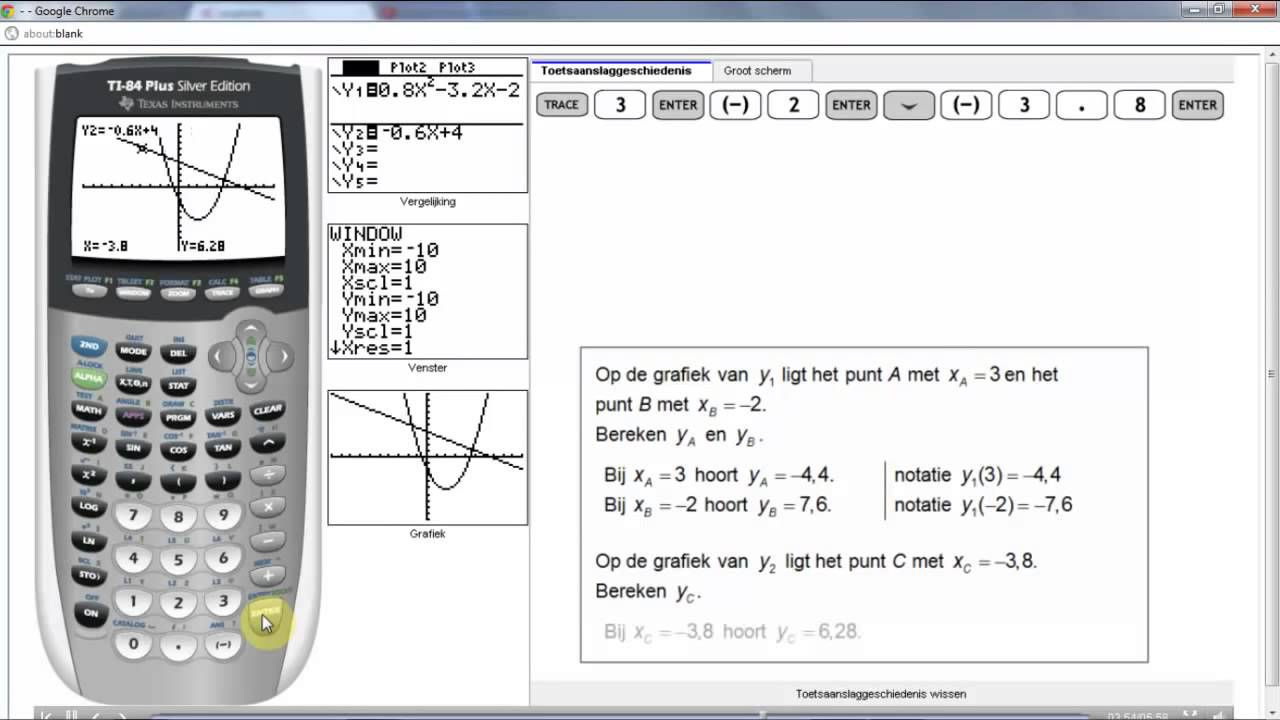Click the TRACE key on the calculator body
Viewport: 1280px width, 720px height.
(223, 293)
